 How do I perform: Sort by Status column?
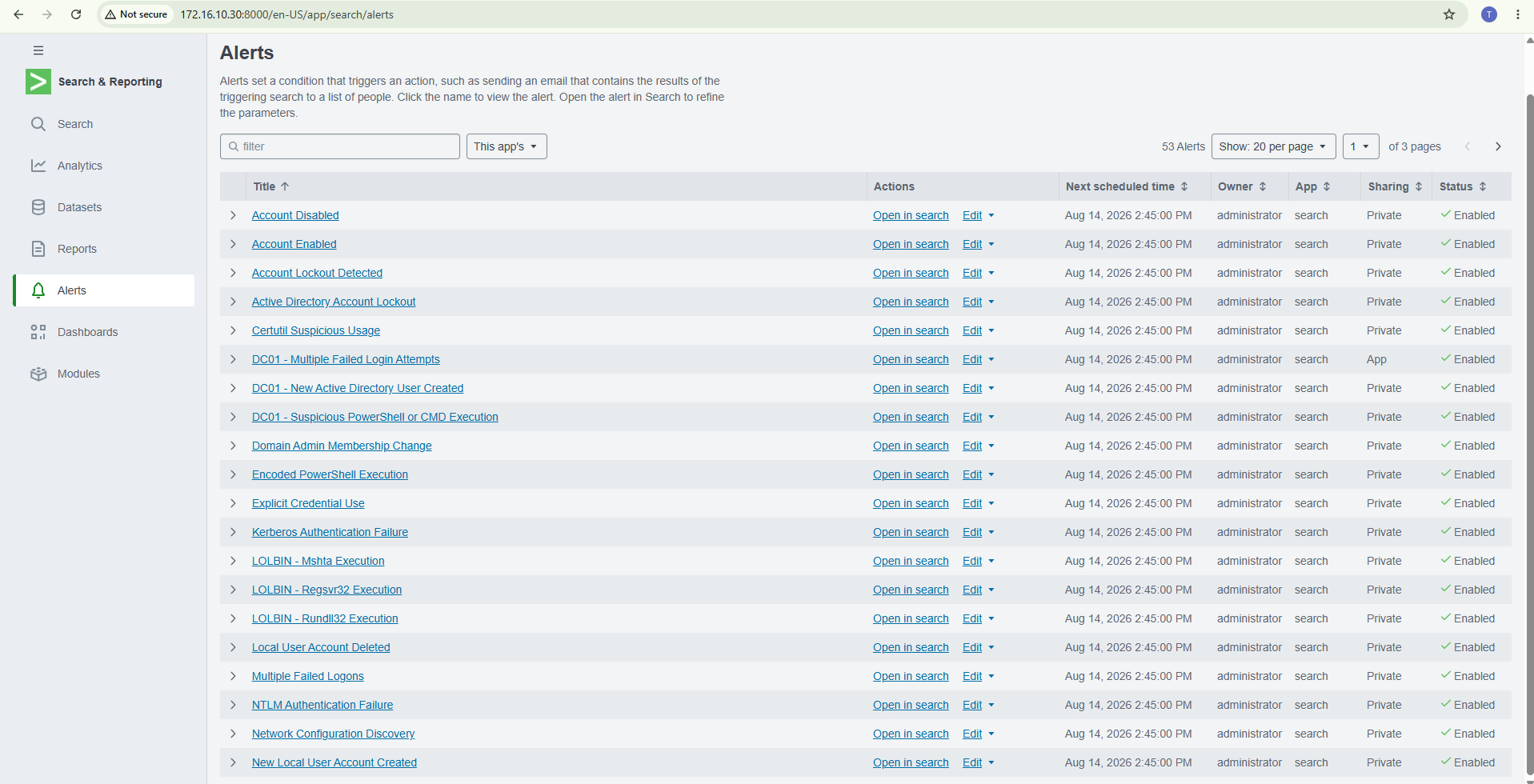point(1463,186)
